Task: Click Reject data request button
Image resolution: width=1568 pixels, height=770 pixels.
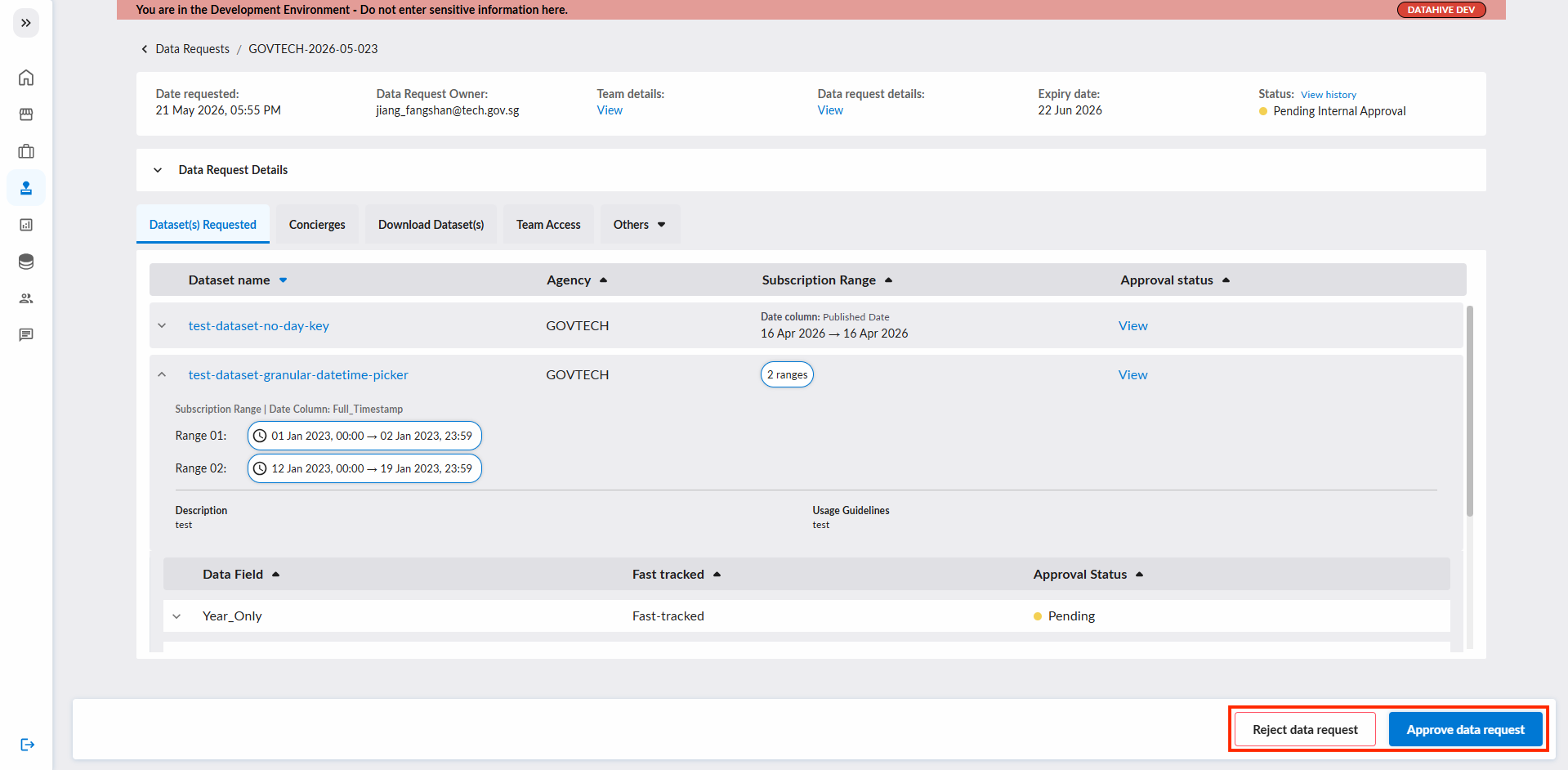Action: coord(1305,730)
